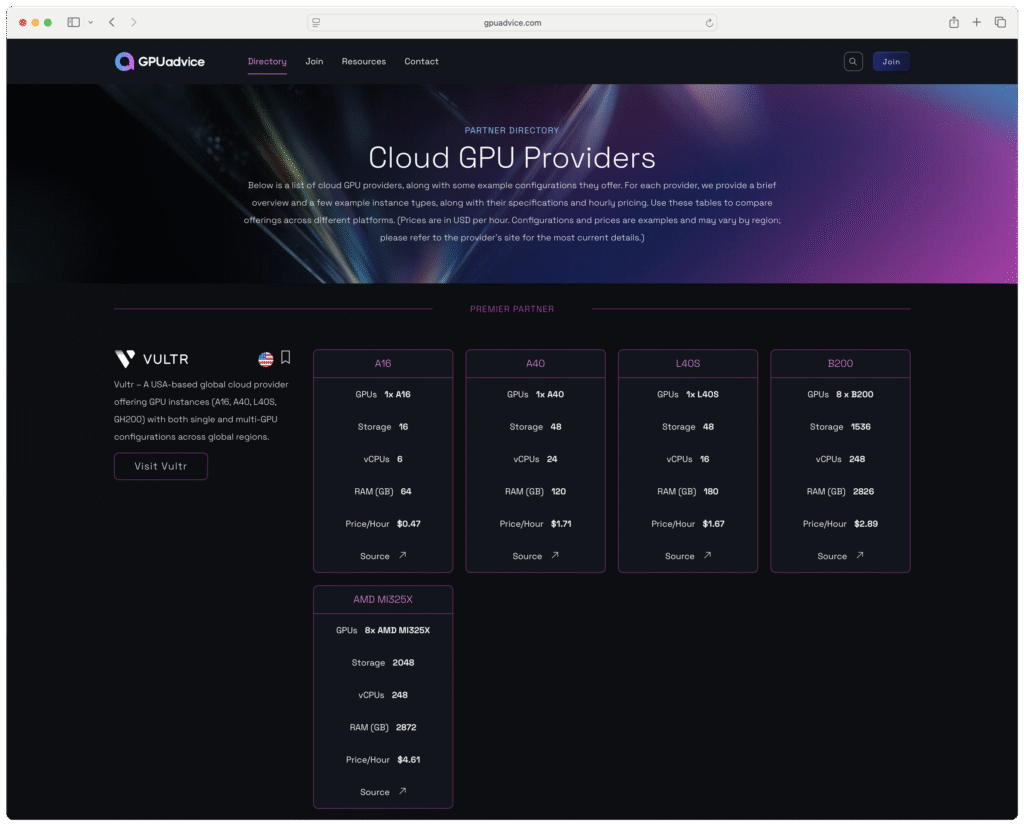
Task: Click the PARTNER DIRECTORY label
Action: 512,131
